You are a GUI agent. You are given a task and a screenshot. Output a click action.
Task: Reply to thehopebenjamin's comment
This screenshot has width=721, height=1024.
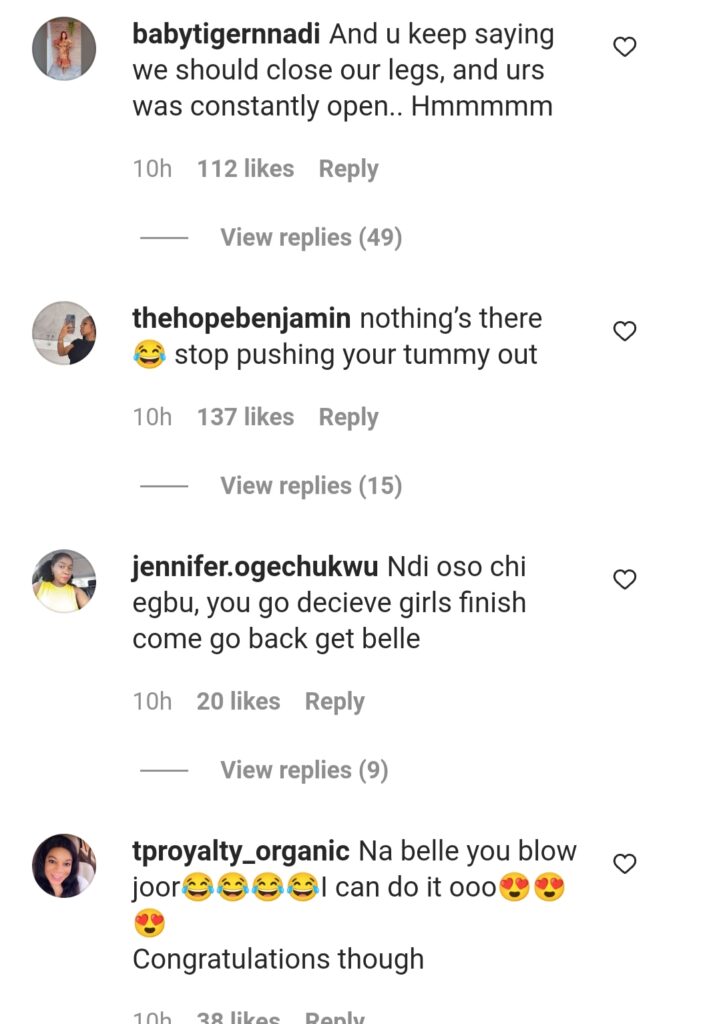click(x=348, y=417)
